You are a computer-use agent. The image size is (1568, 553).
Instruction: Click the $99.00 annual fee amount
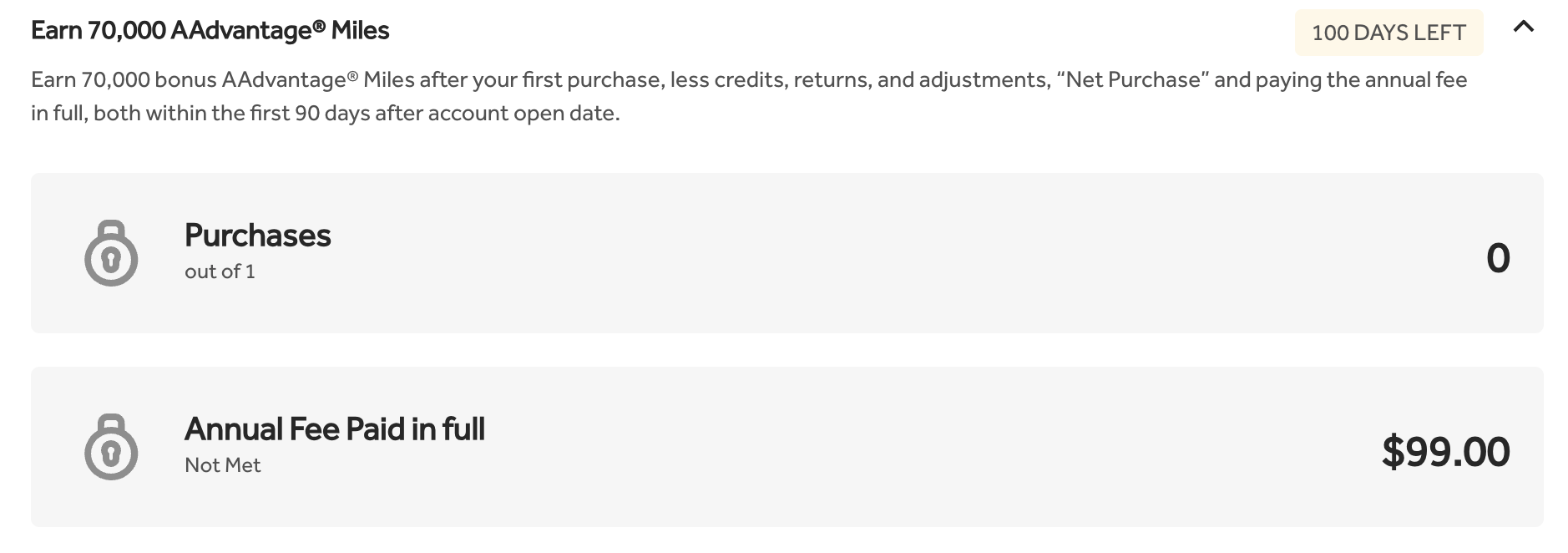point(1445,451)
